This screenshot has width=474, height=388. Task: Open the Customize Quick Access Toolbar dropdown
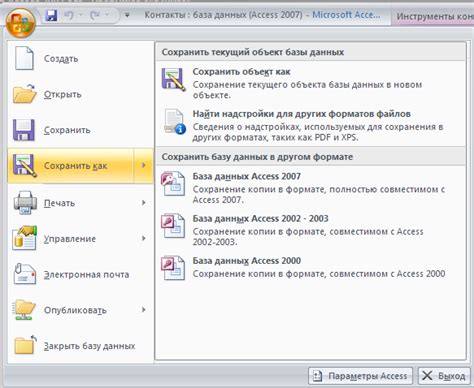(x=127, y=15)
